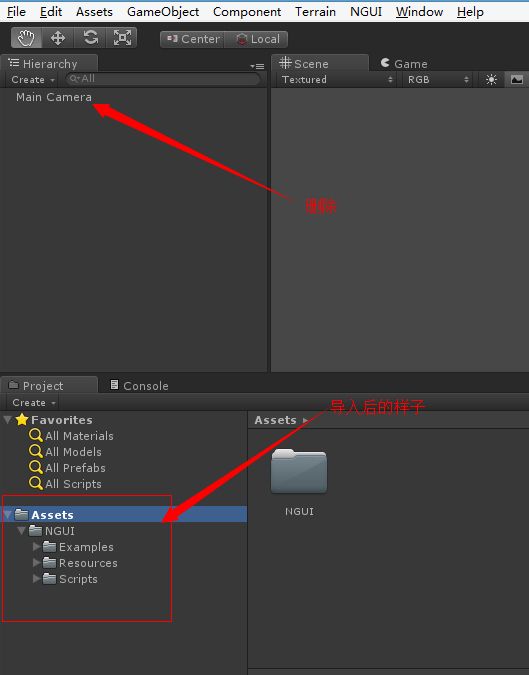Switch to the Game tab
Screen dimensions: 529x675
pos(404,64)
